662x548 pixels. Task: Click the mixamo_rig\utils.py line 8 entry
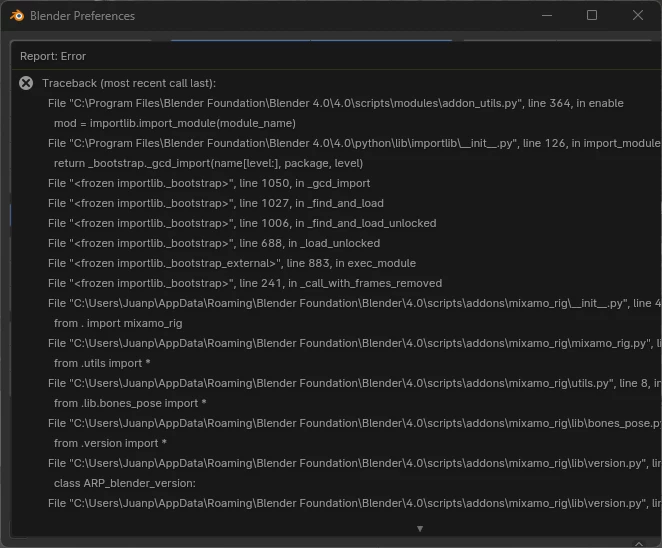[x=354, y=383]
